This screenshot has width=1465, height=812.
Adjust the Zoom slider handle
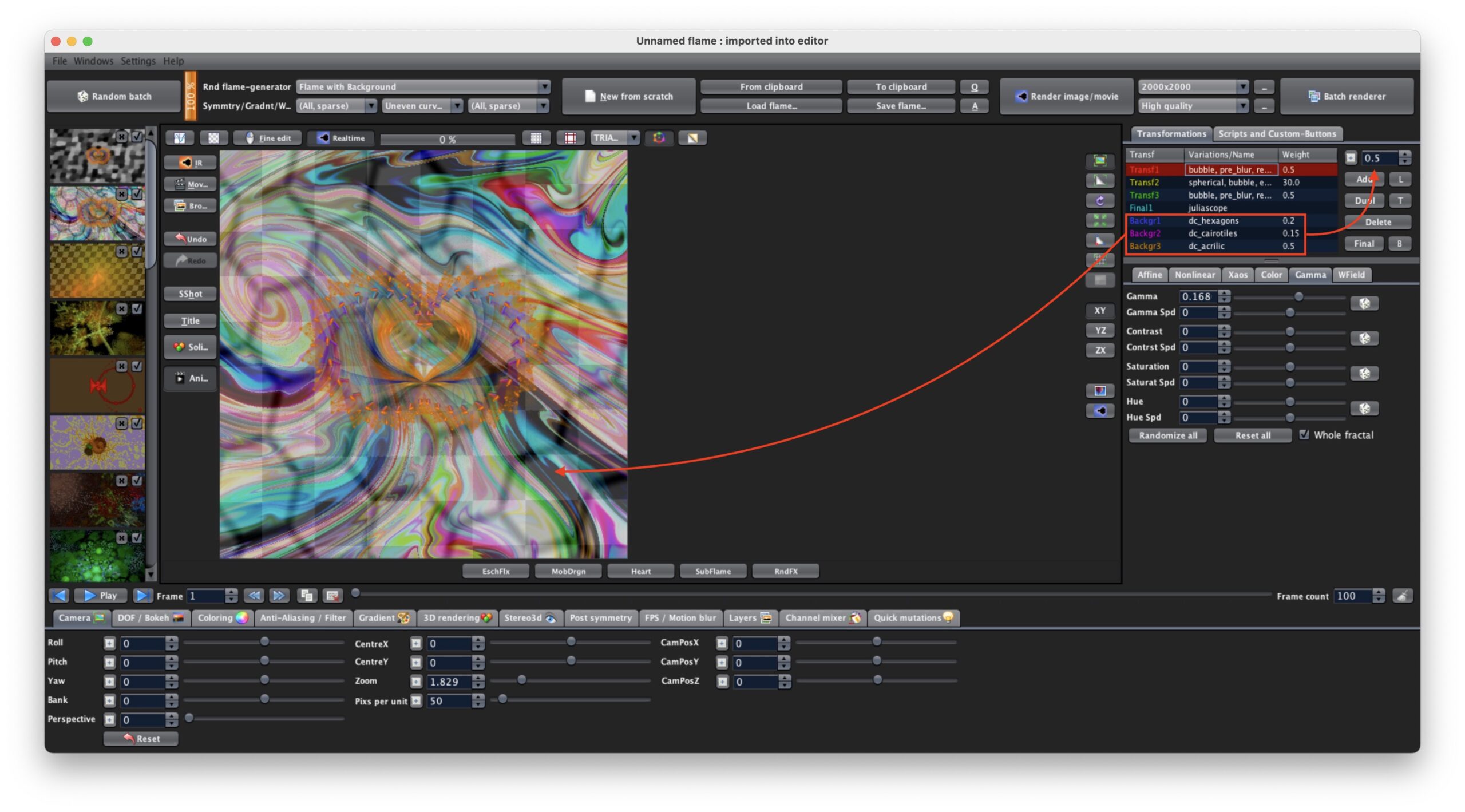coord(521,680)
